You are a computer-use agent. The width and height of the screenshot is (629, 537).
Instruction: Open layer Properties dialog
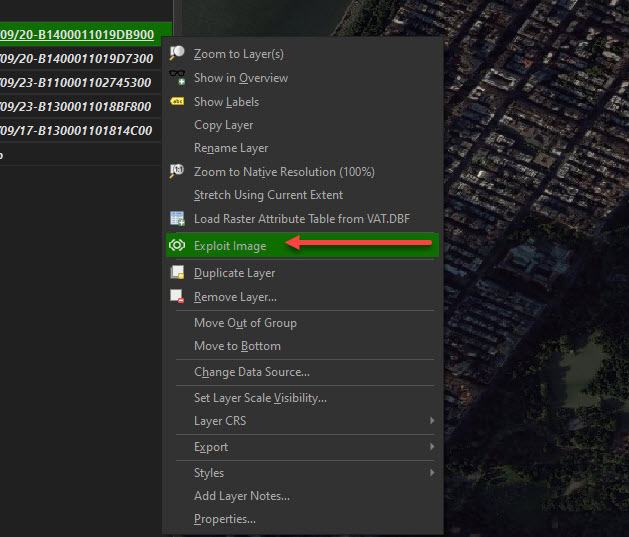[224, 519]
